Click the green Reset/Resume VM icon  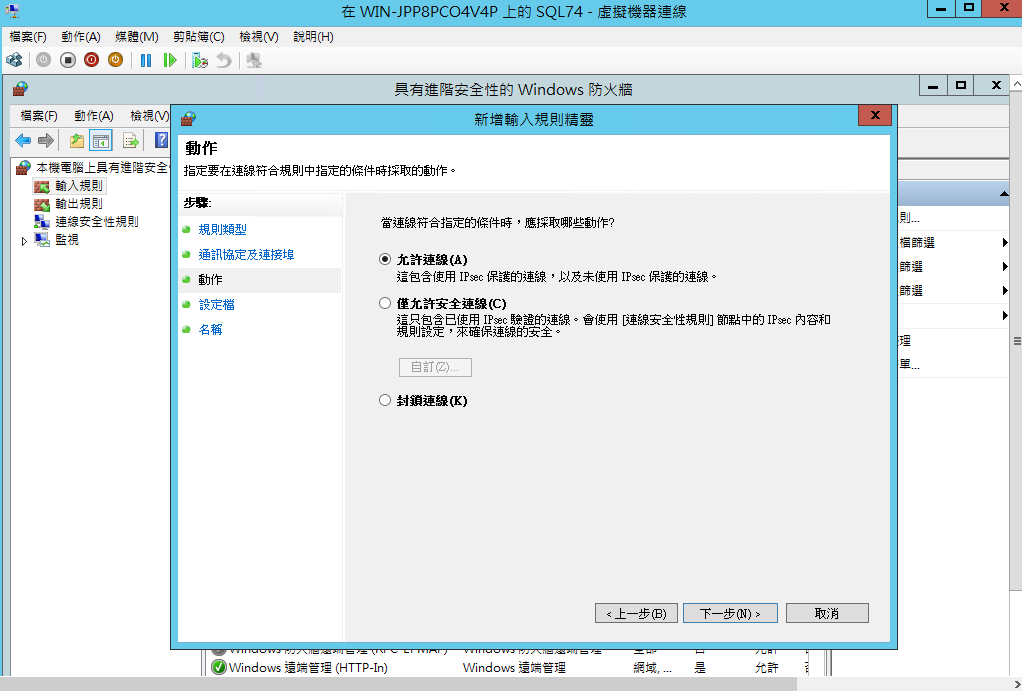coord(170,61)
